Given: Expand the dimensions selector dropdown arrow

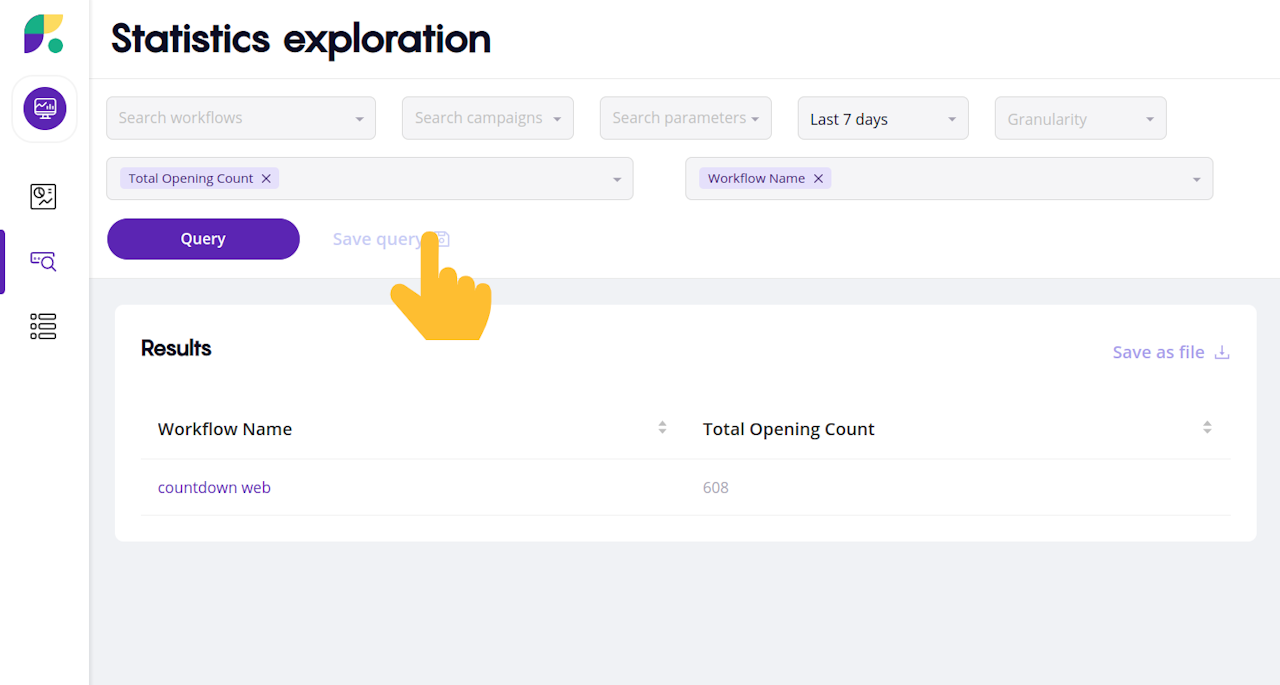Looking at the screenshot, I should tap(1197, 179).
